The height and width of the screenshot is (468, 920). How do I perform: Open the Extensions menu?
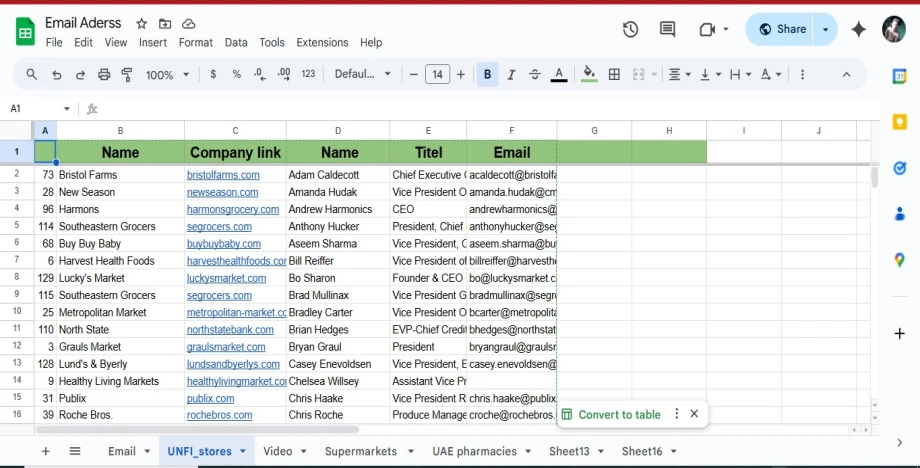(x=322, y=43)
